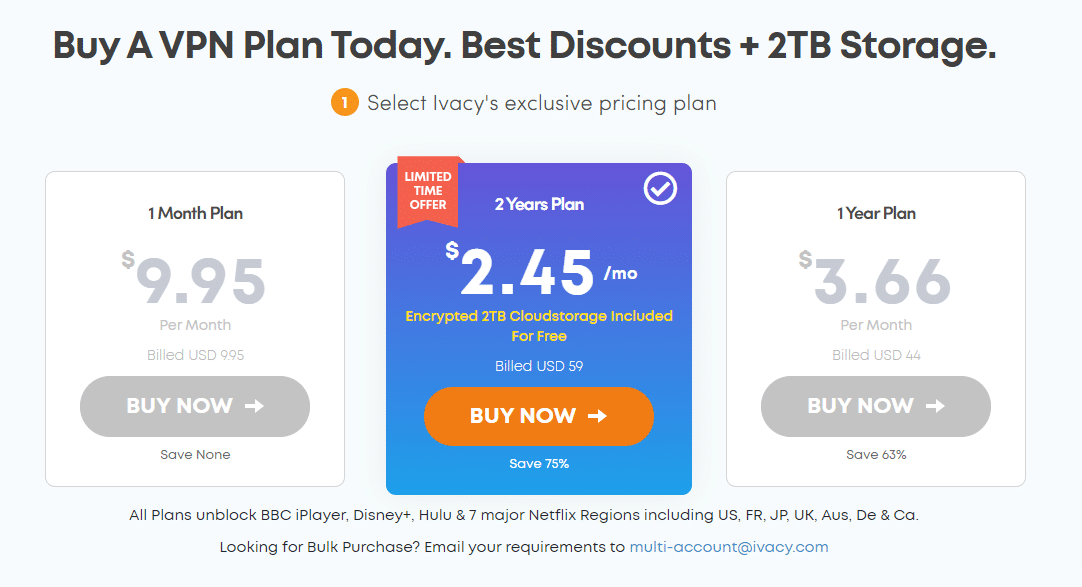Click arrow icon in 1 Year Buy Now button
This screenshot has width=1082, height=587.
point(935,406)
